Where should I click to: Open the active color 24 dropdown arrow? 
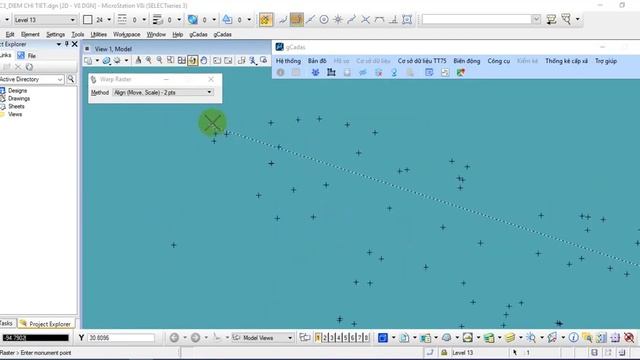109,20
